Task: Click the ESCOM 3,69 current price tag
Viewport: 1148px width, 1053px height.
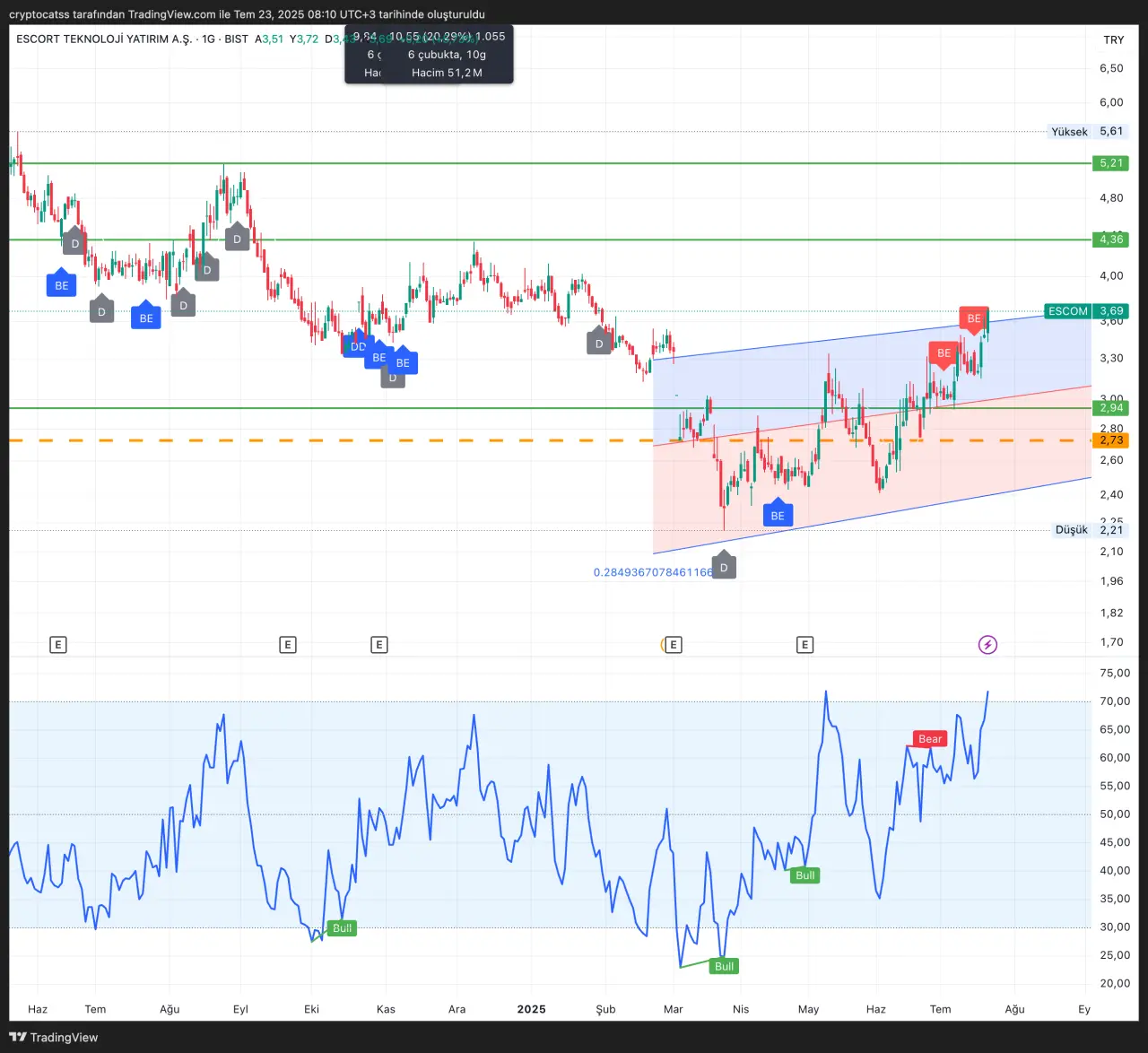Action: 1086,311
